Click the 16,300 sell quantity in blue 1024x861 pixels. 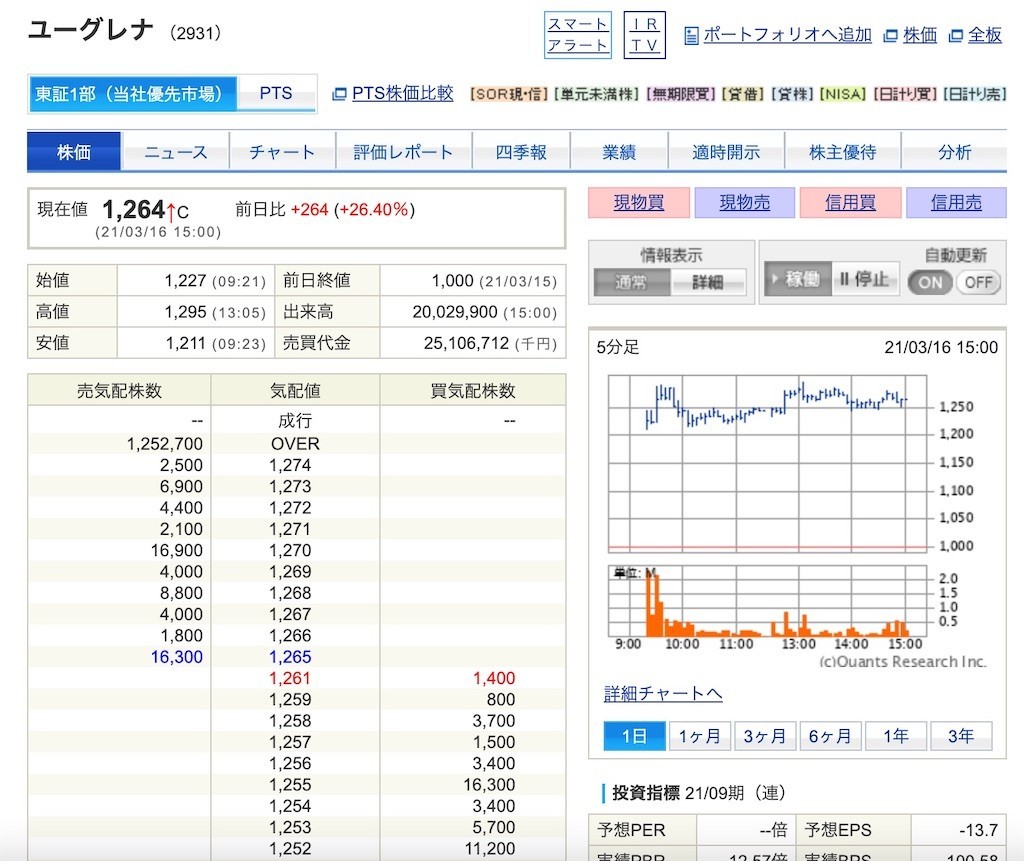[177, 657]
